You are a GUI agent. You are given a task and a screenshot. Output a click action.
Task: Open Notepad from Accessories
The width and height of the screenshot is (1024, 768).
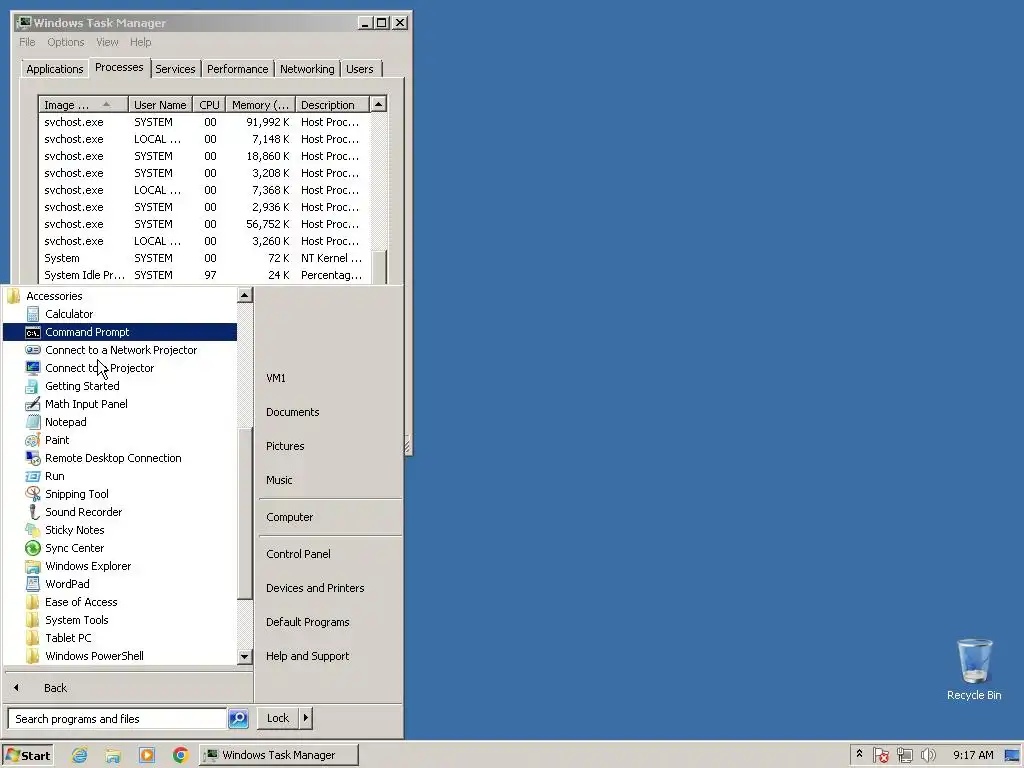pos(65,422)
